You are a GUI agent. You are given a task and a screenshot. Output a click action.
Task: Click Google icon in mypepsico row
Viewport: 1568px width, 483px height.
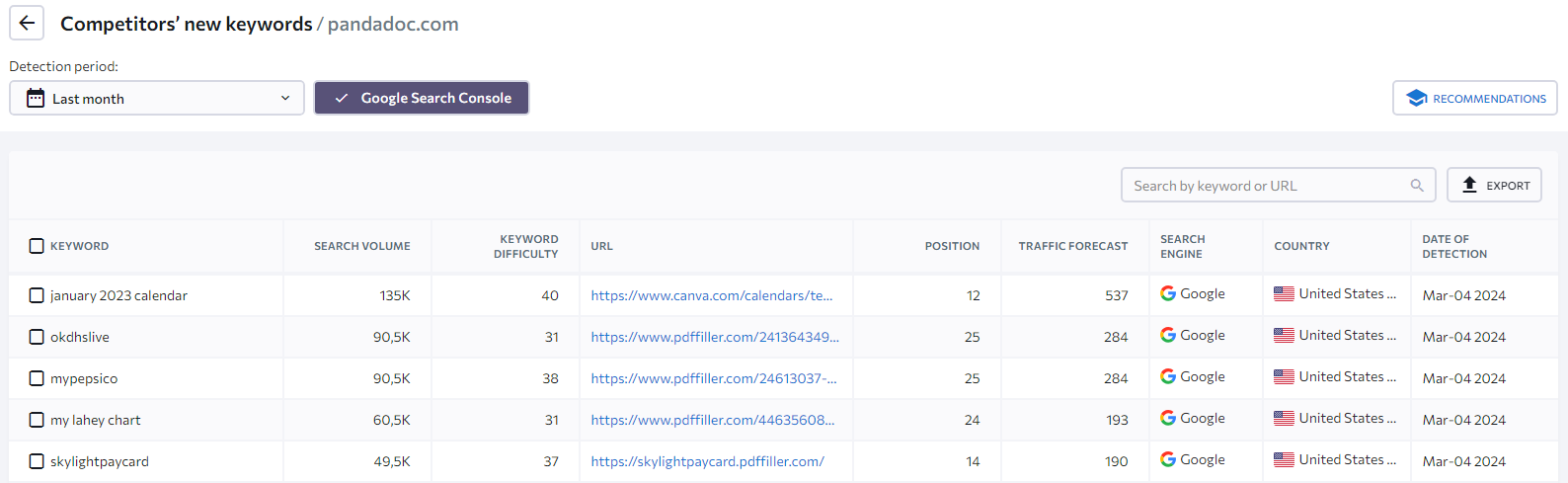coord(1168,376)
